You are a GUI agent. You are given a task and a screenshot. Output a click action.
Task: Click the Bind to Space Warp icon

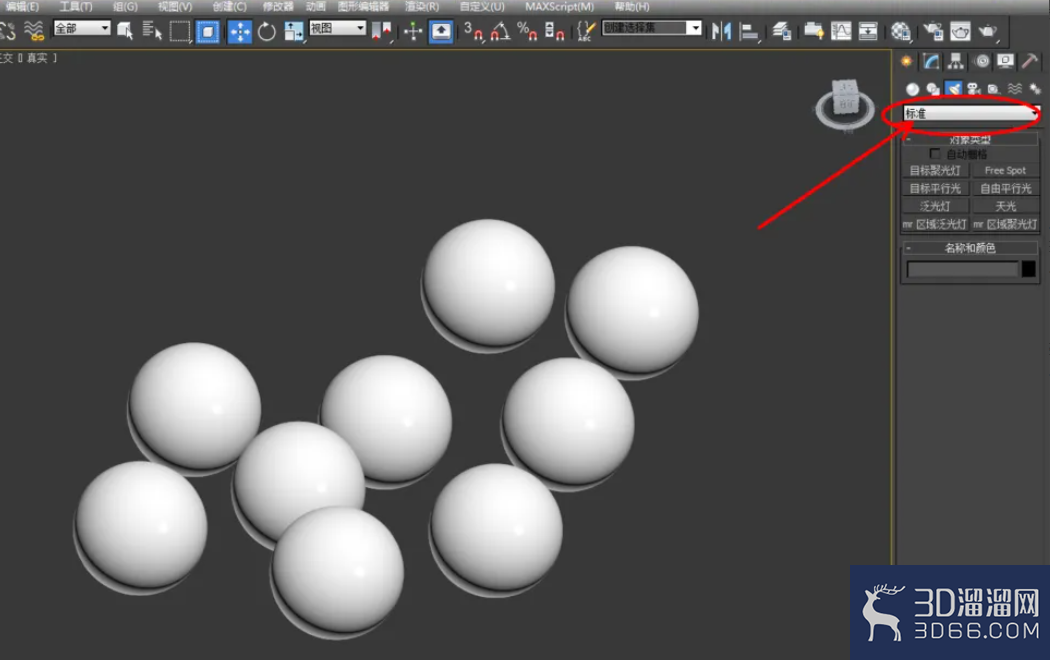(34, 30)
